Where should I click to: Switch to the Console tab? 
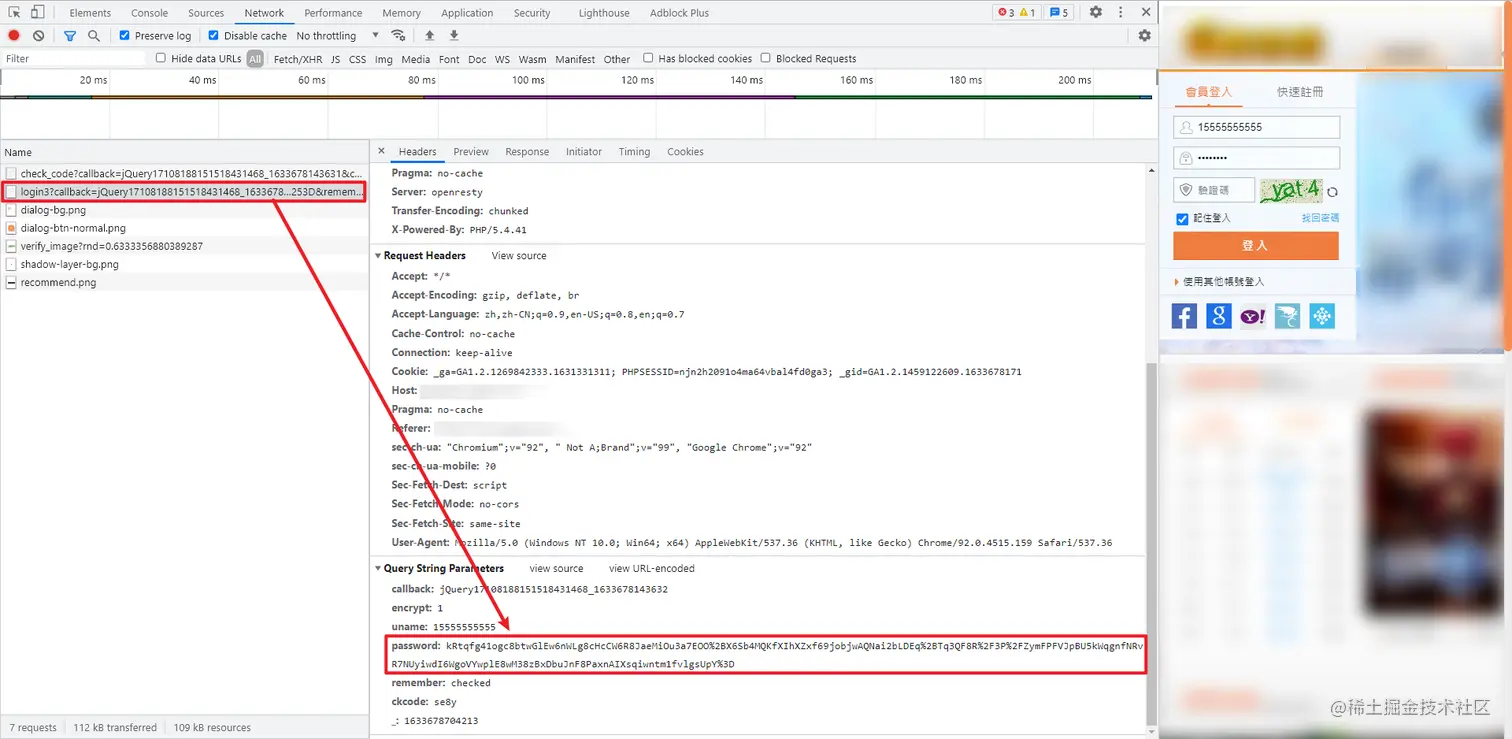coord(150,13)
